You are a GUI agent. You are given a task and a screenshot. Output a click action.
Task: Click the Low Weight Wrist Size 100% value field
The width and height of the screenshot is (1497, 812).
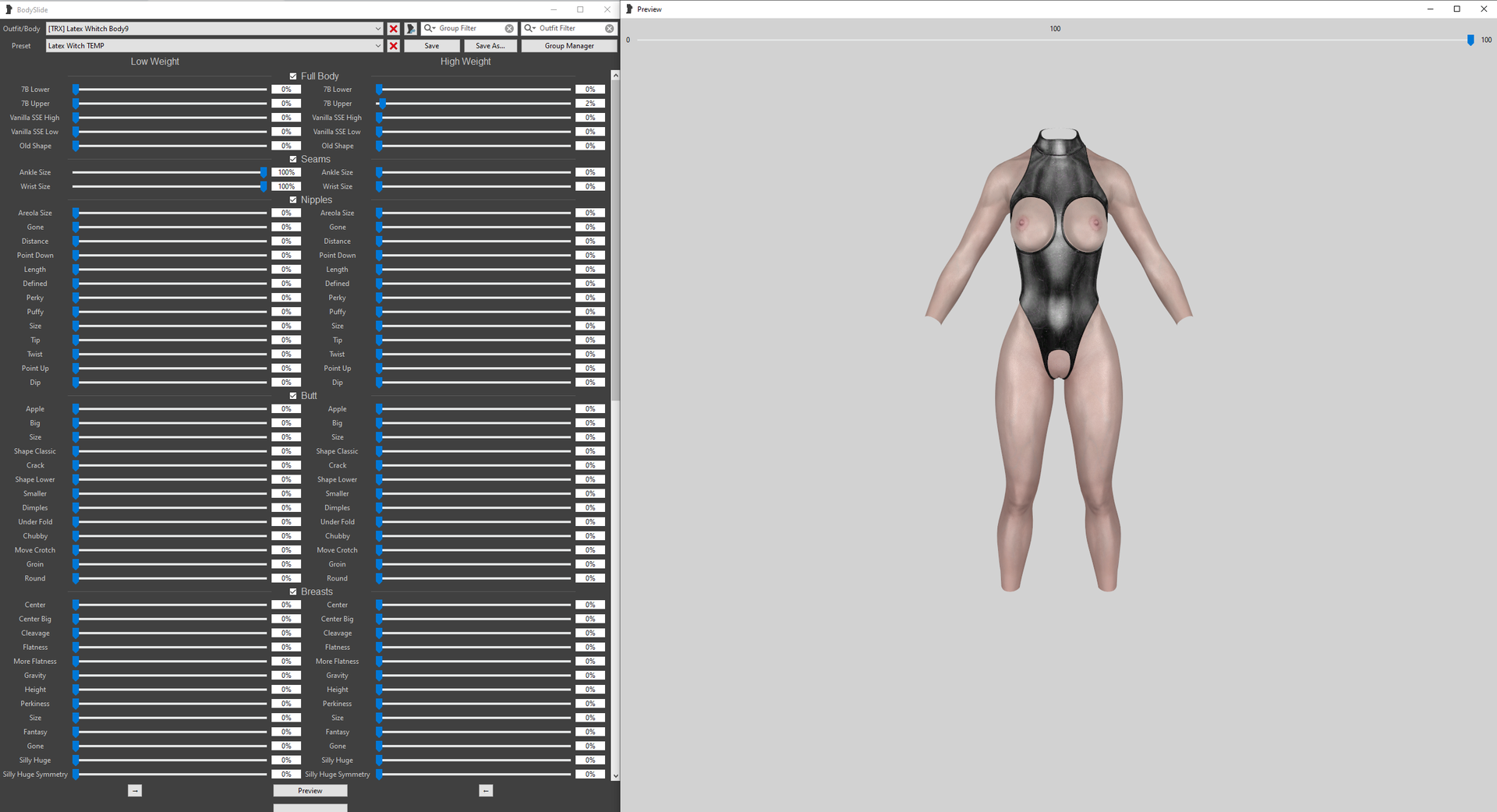click(286, 186)
